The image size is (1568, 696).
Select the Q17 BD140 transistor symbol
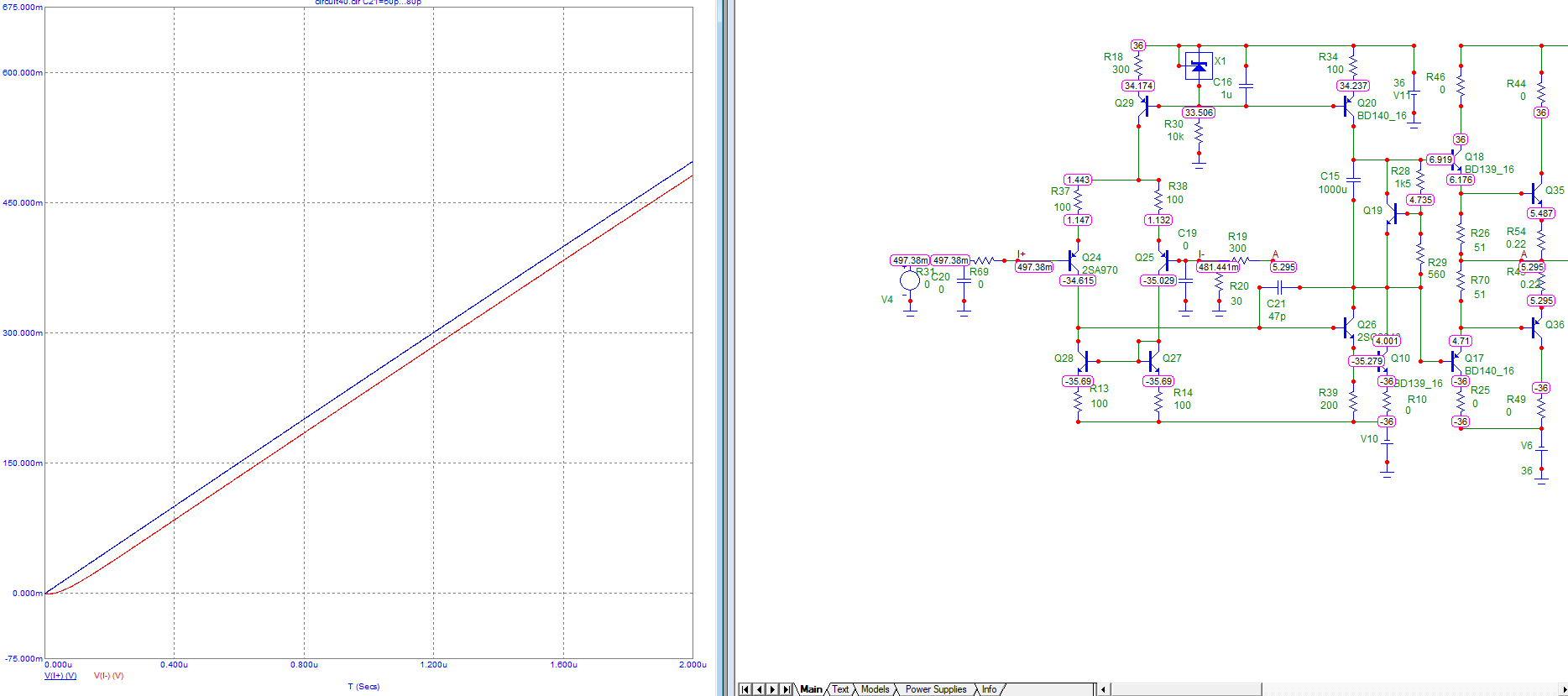coord(1456,361)
